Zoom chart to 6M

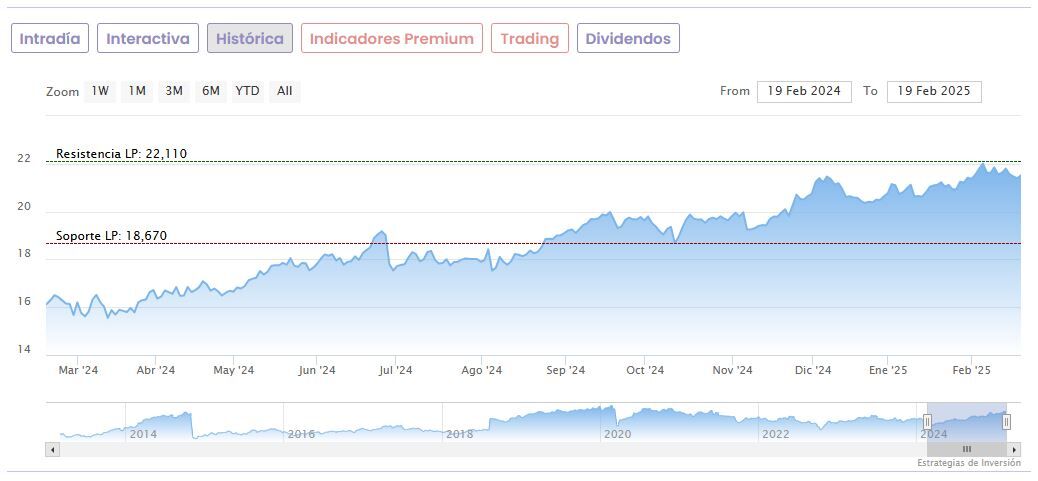(x=210, y=91)
